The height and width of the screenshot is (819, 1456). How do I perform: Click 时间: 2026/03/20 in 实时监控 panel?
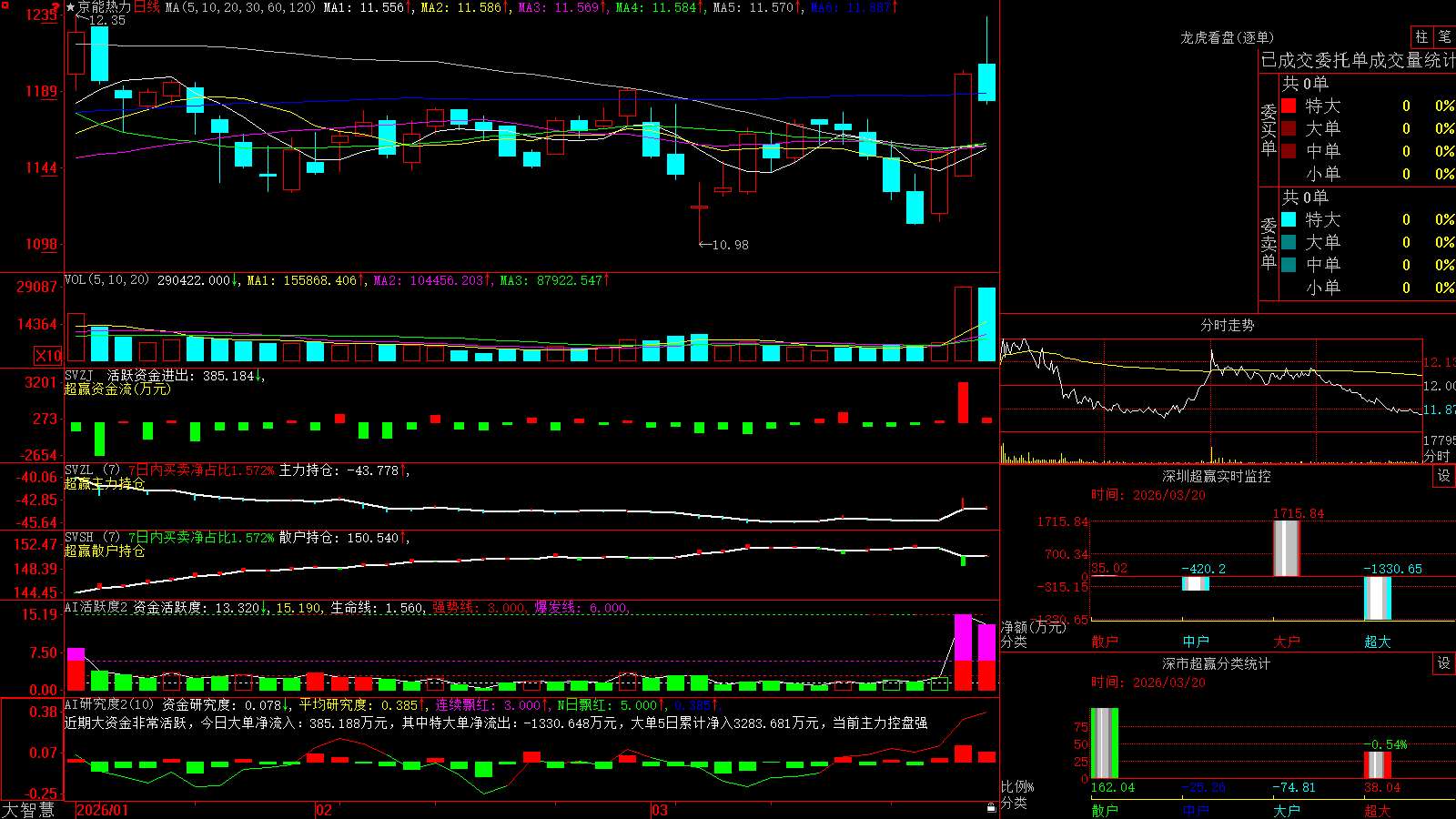(1148, 495)
